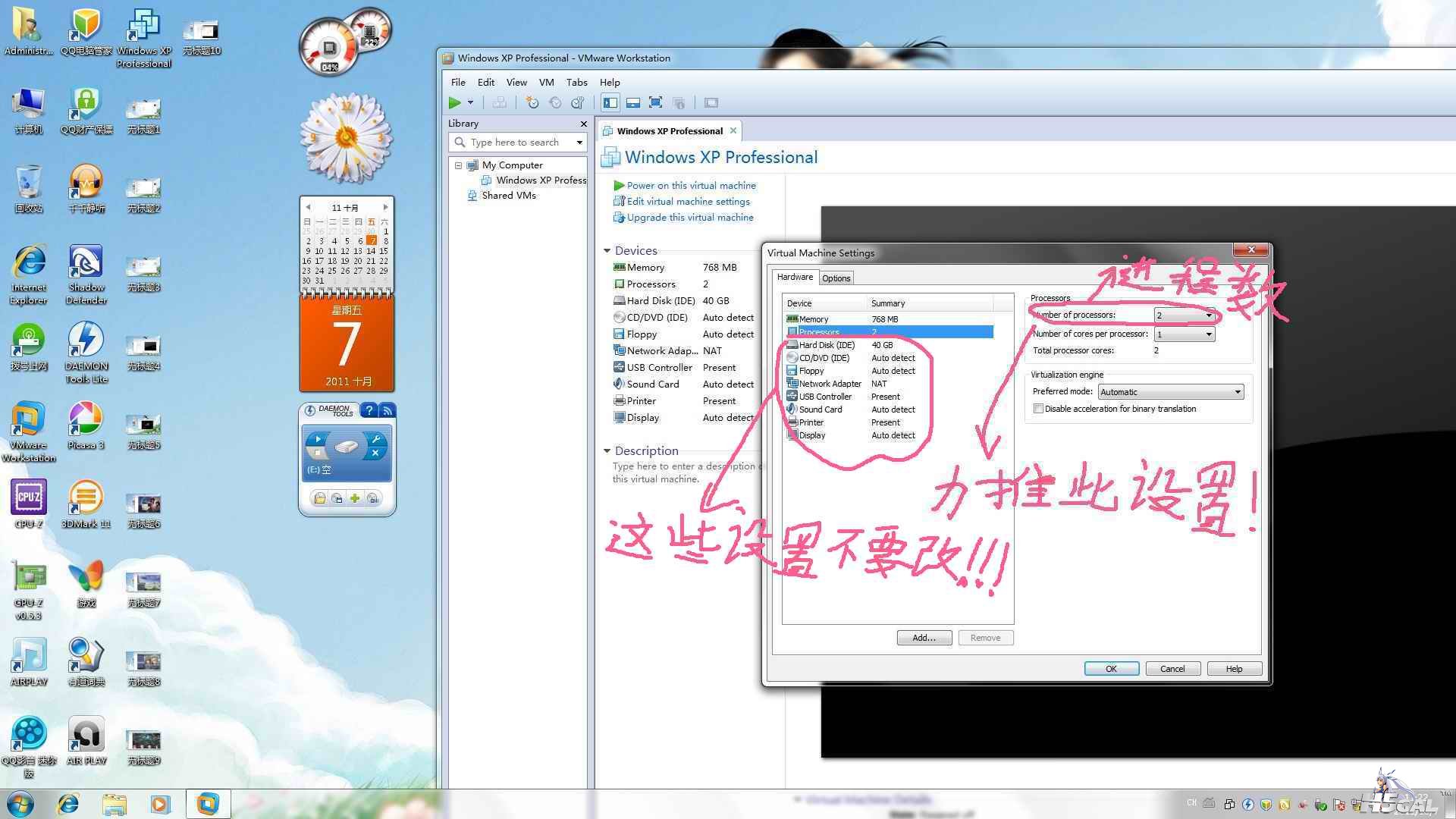Click the green power-on play toolbar button
This screenshot has width=1456, height=819.
tap(454, 102)
